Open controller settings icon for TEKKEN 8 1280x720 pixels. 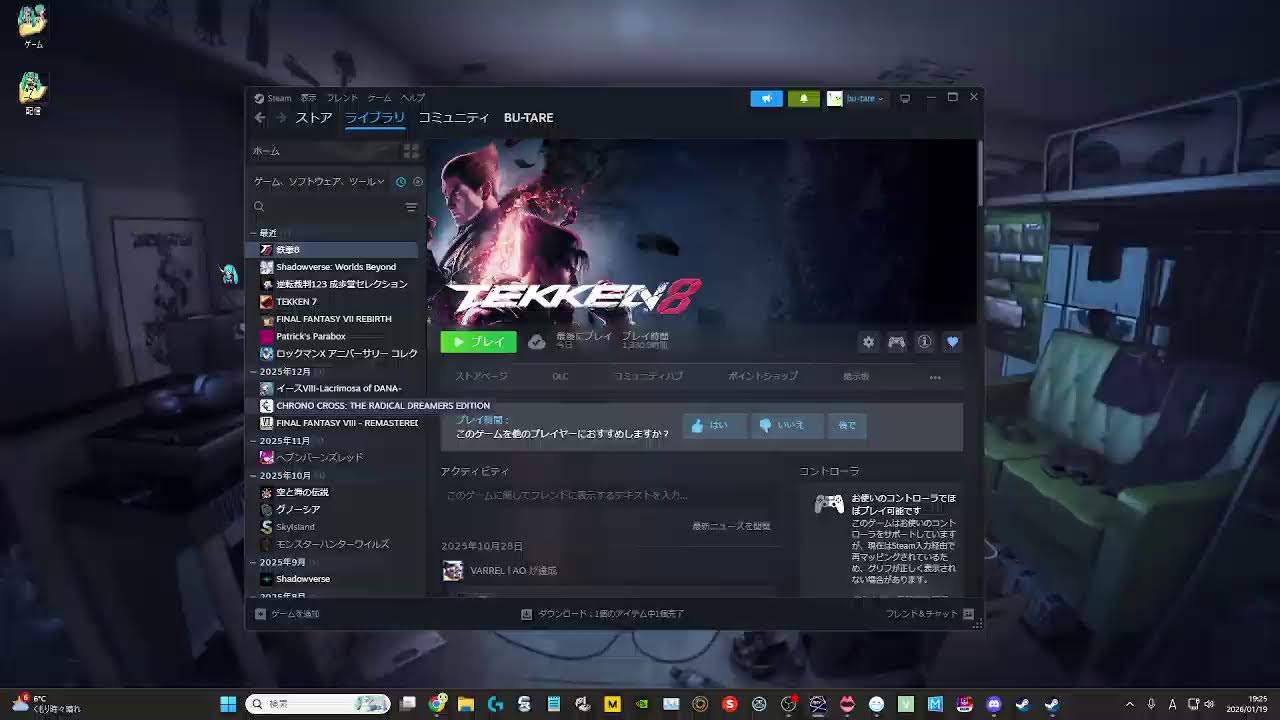click(897, 342)
